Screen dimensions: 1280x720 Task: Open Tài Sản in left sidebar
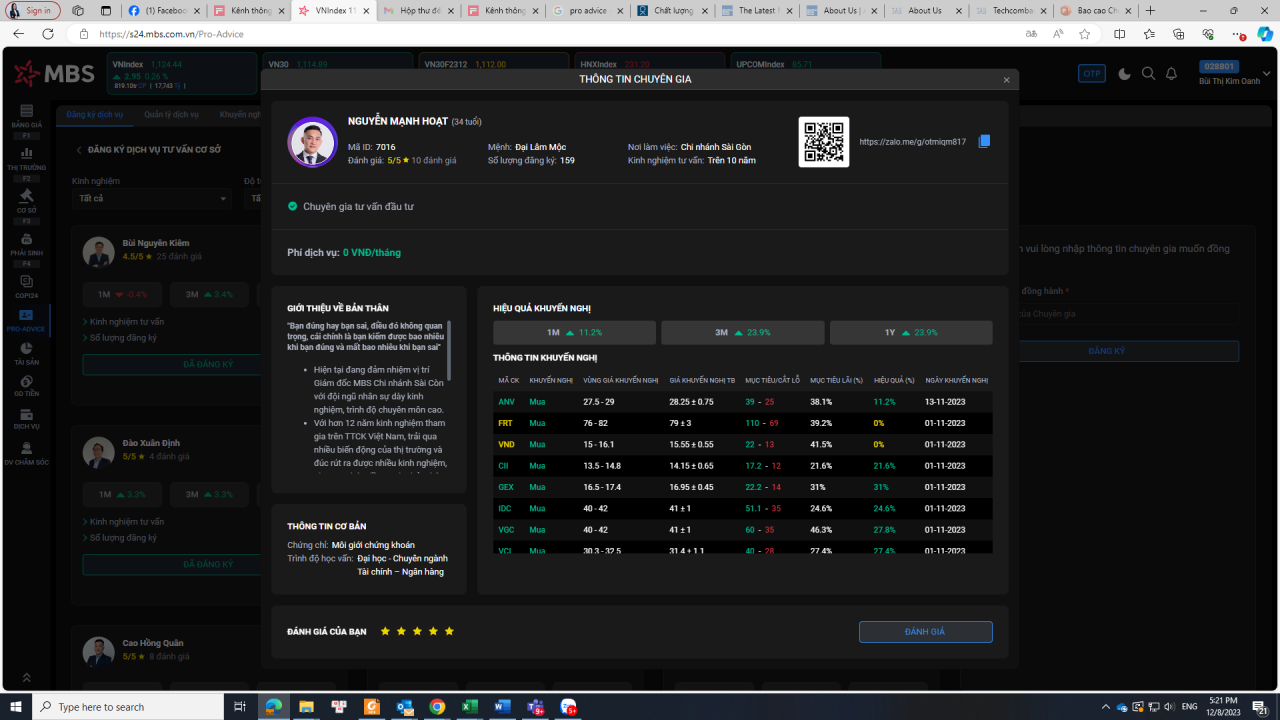pos(27,354)
